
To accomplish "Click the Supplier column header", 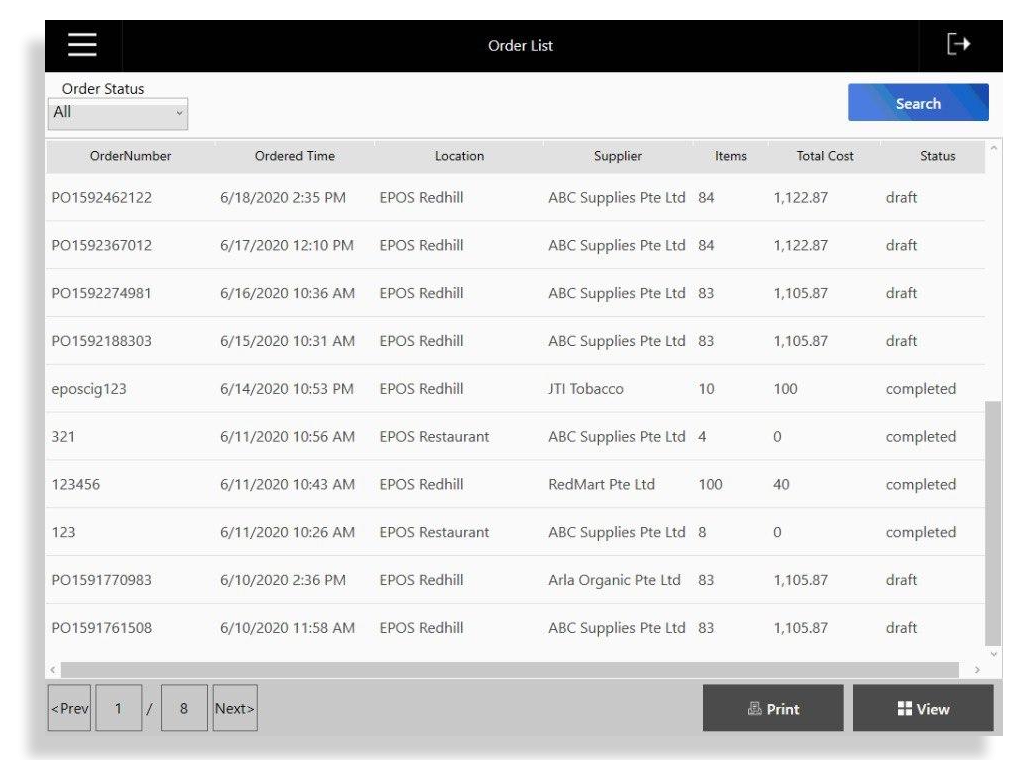I will [618, 156].
